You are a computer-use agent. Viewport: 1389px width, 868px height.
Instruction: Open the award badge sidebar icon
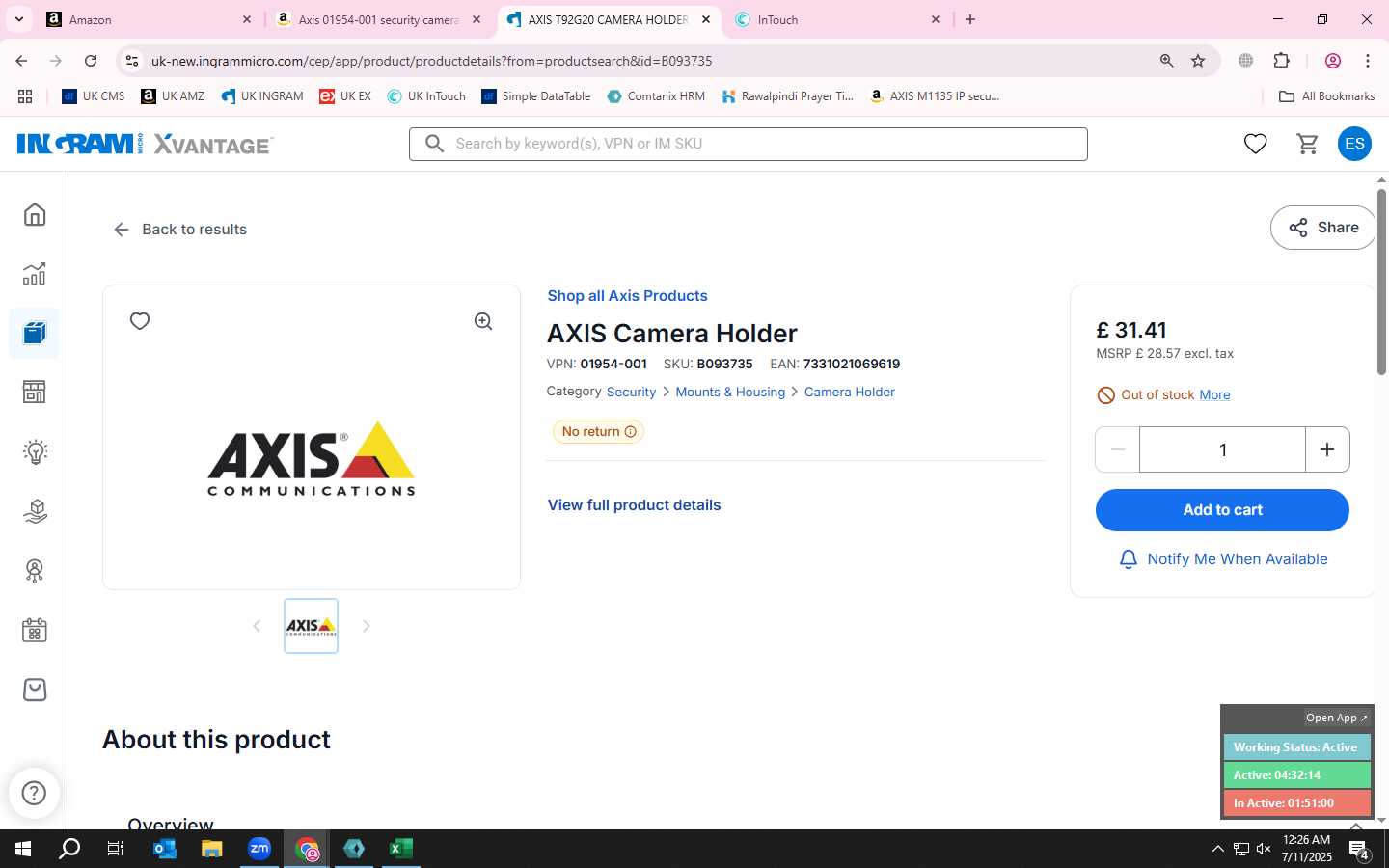point(35,571)
